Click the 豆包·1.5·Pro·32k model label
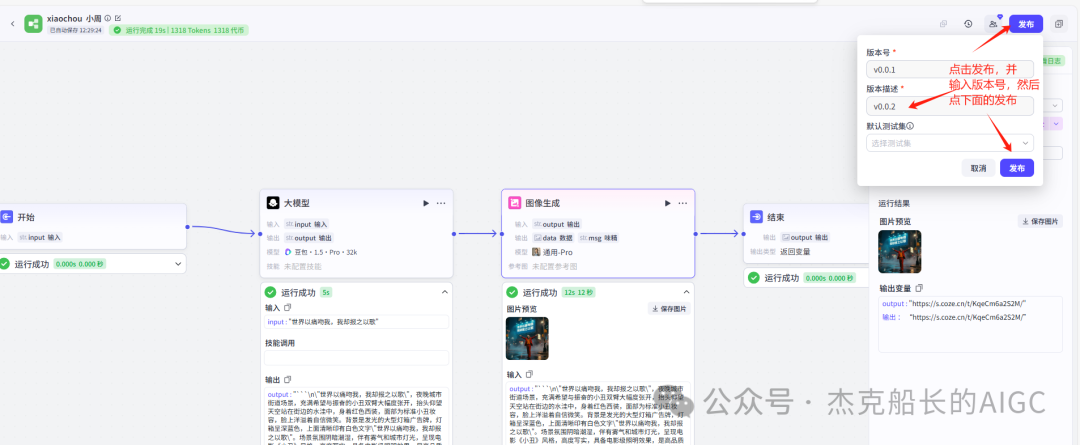 coord(325,252)
